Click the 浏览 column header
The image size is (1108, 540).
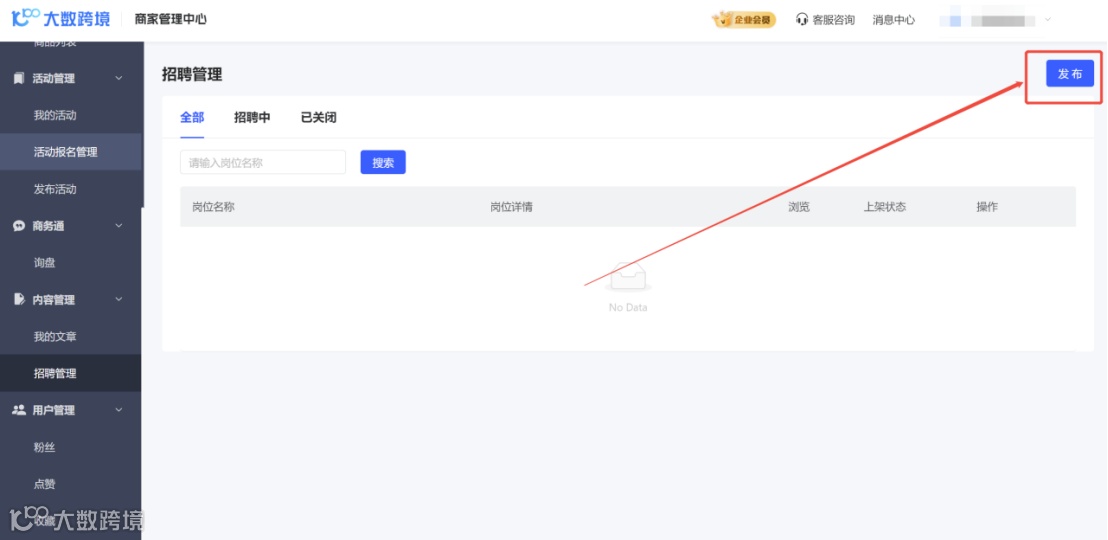pos(799,207)
